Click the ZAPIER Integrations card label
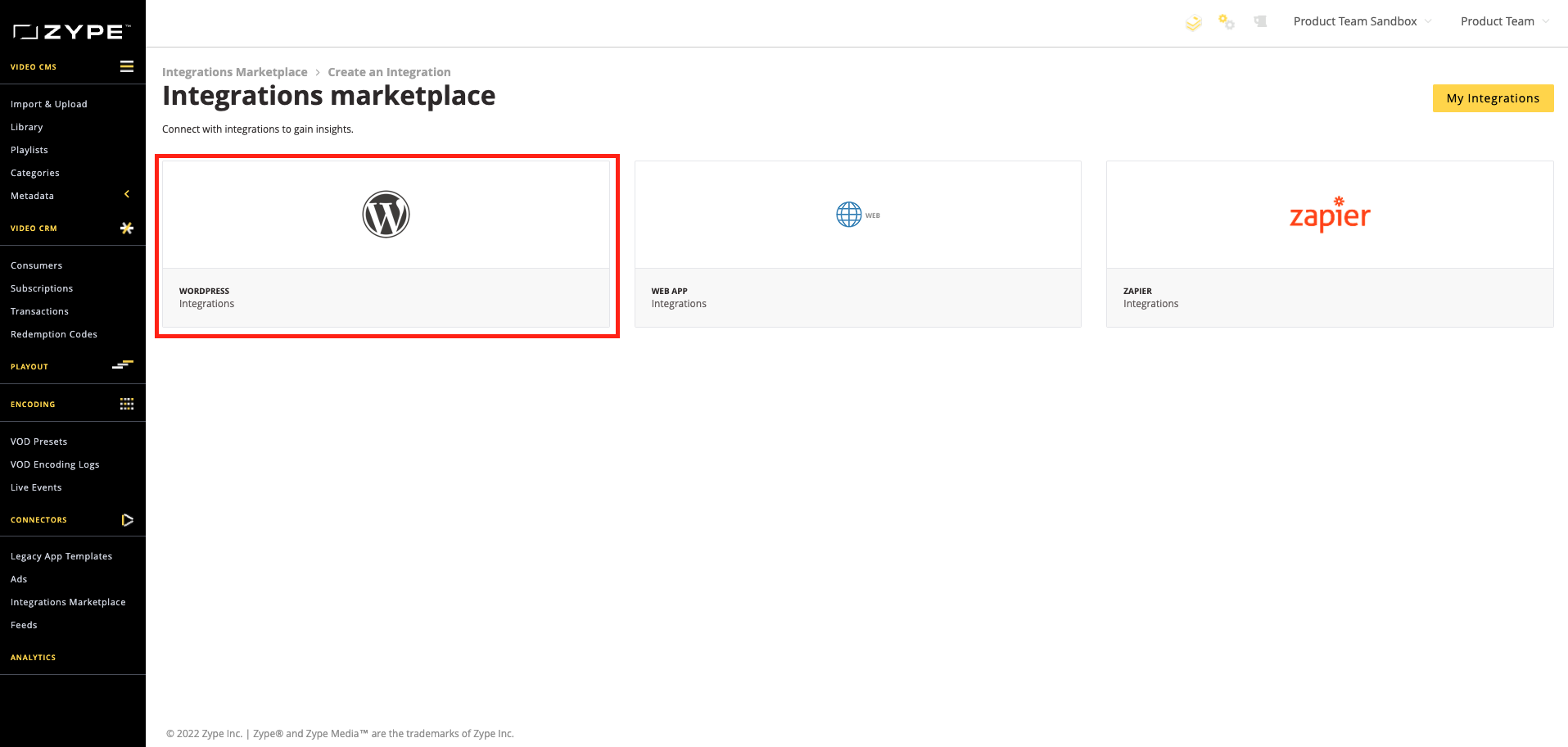This screenshot has height=747, width=1568. pyautogui.click(x=1150, y=297)
